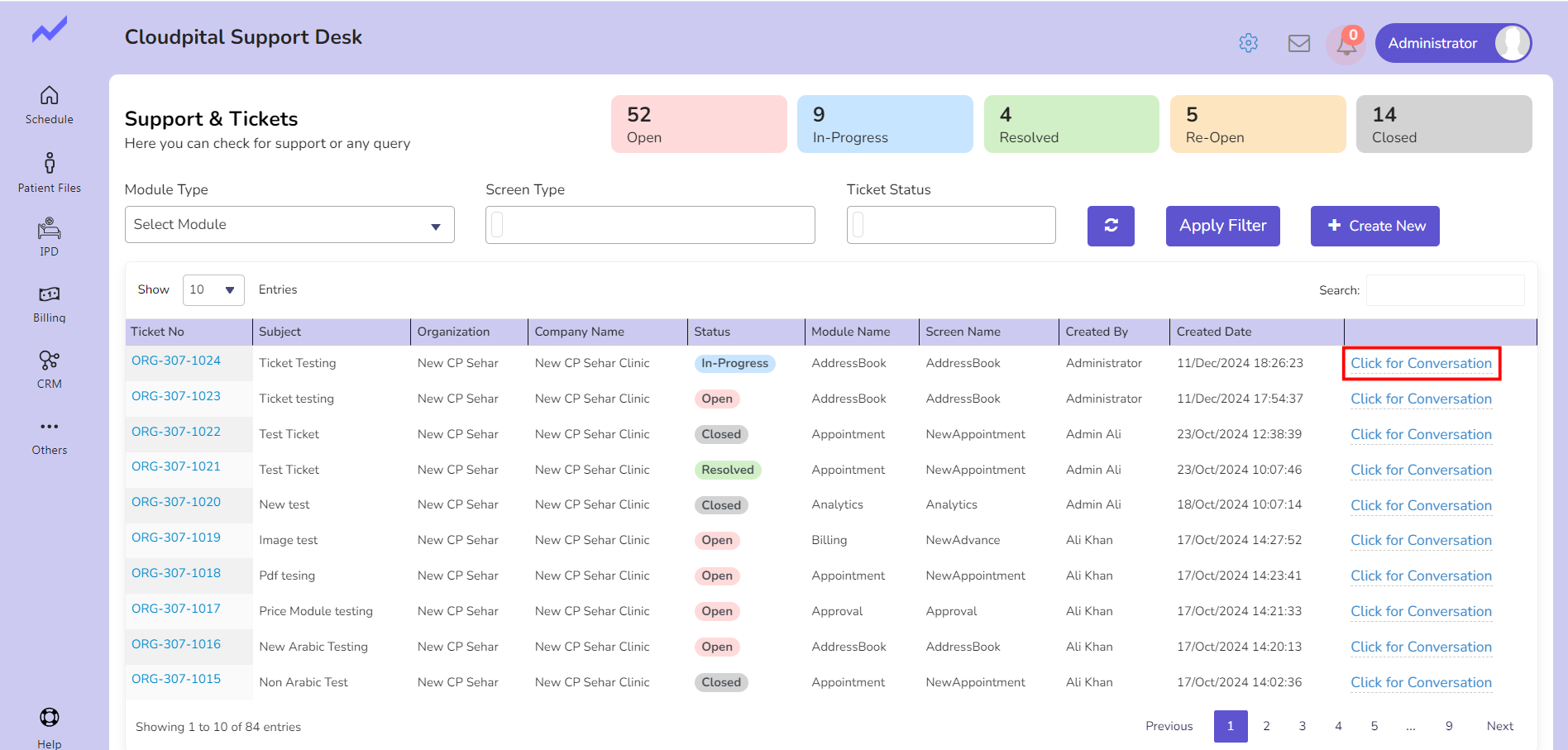Screen dimensions: 1568x750
Task: Open the Show entries count dropdown
Action: [x=213, y=290]
